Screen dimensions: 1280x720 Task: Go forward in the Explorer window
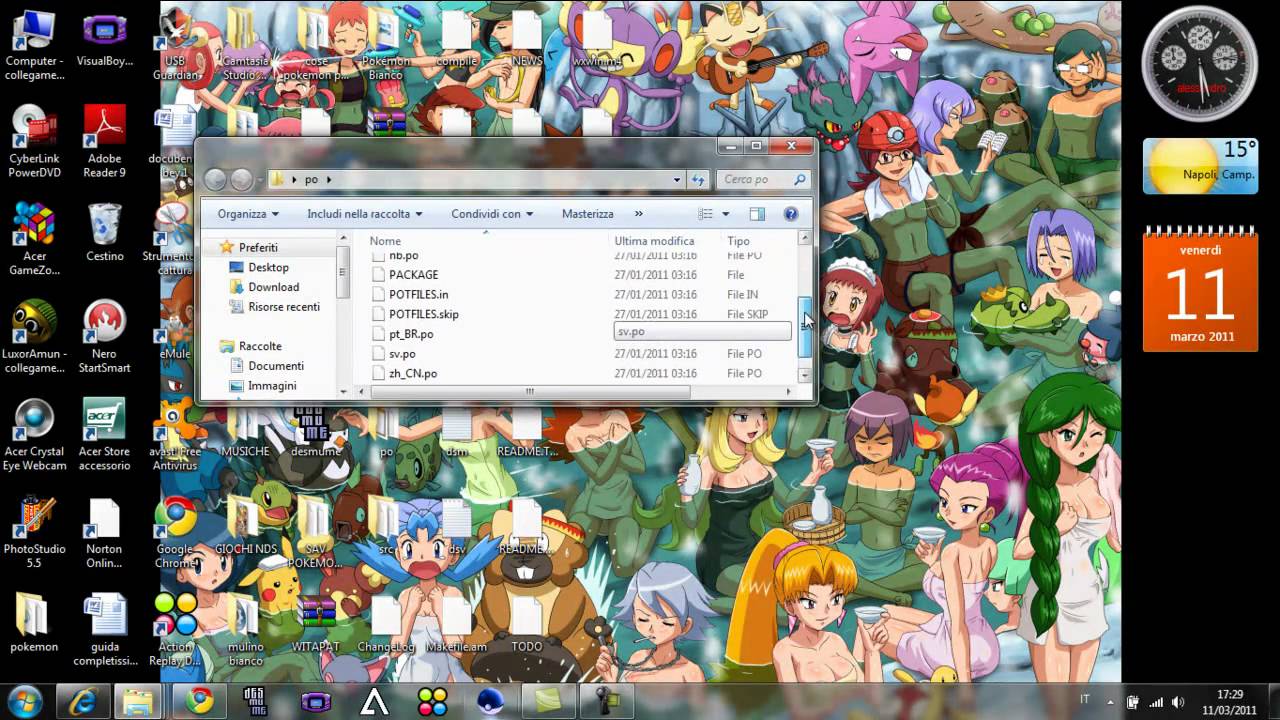pos(241,180)
